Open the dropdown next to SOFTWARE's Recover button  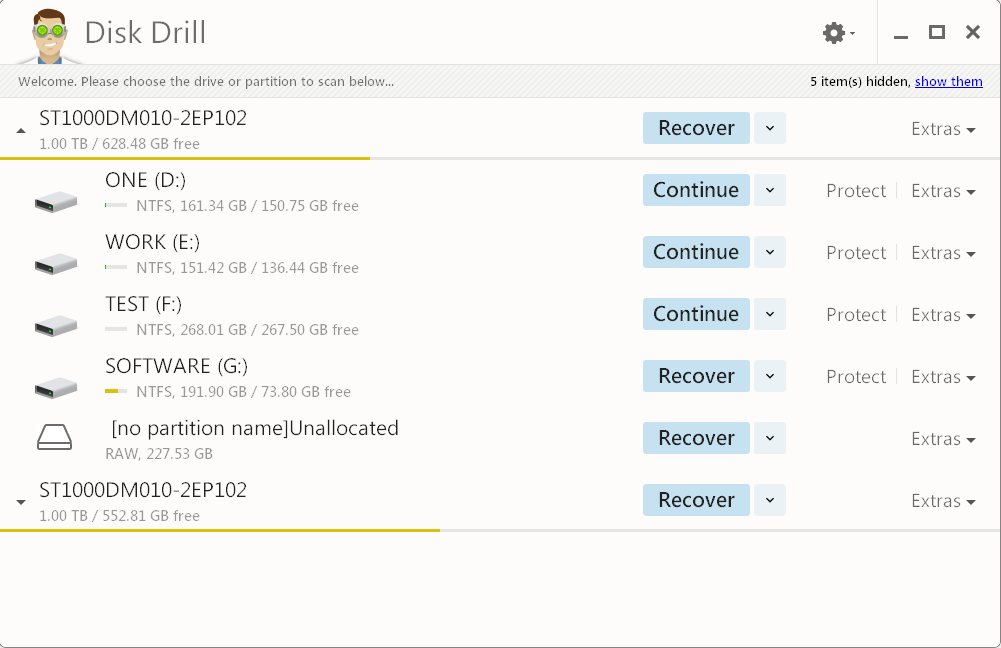(x=768, y=375)
